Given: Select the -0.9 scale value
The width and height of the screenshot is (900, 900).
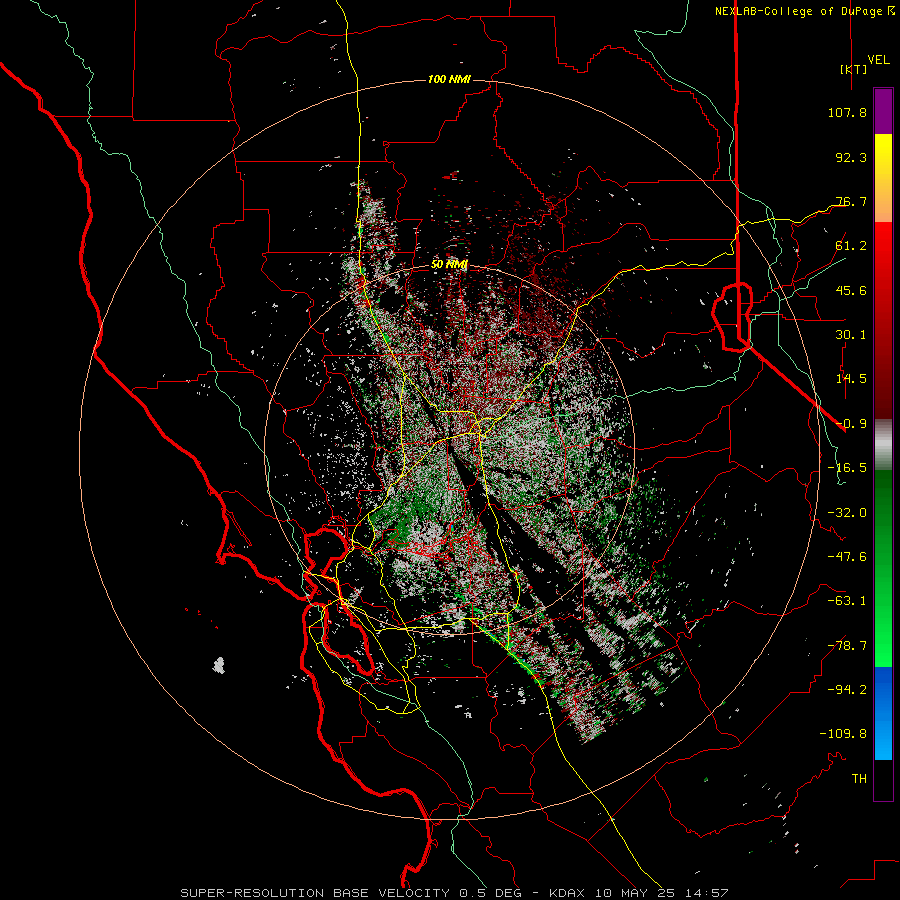Looking at the screenshot, I should pyautogui.click(x=851, y=424).
